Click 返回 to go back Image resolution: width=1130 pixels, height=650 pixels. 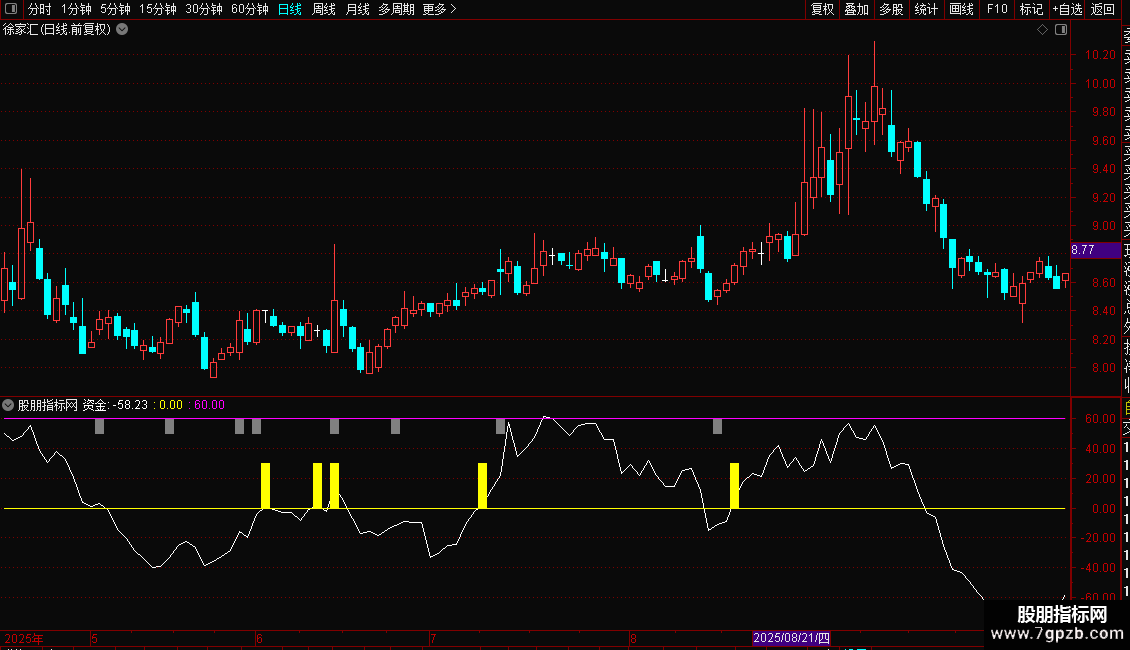(1103, 9)
